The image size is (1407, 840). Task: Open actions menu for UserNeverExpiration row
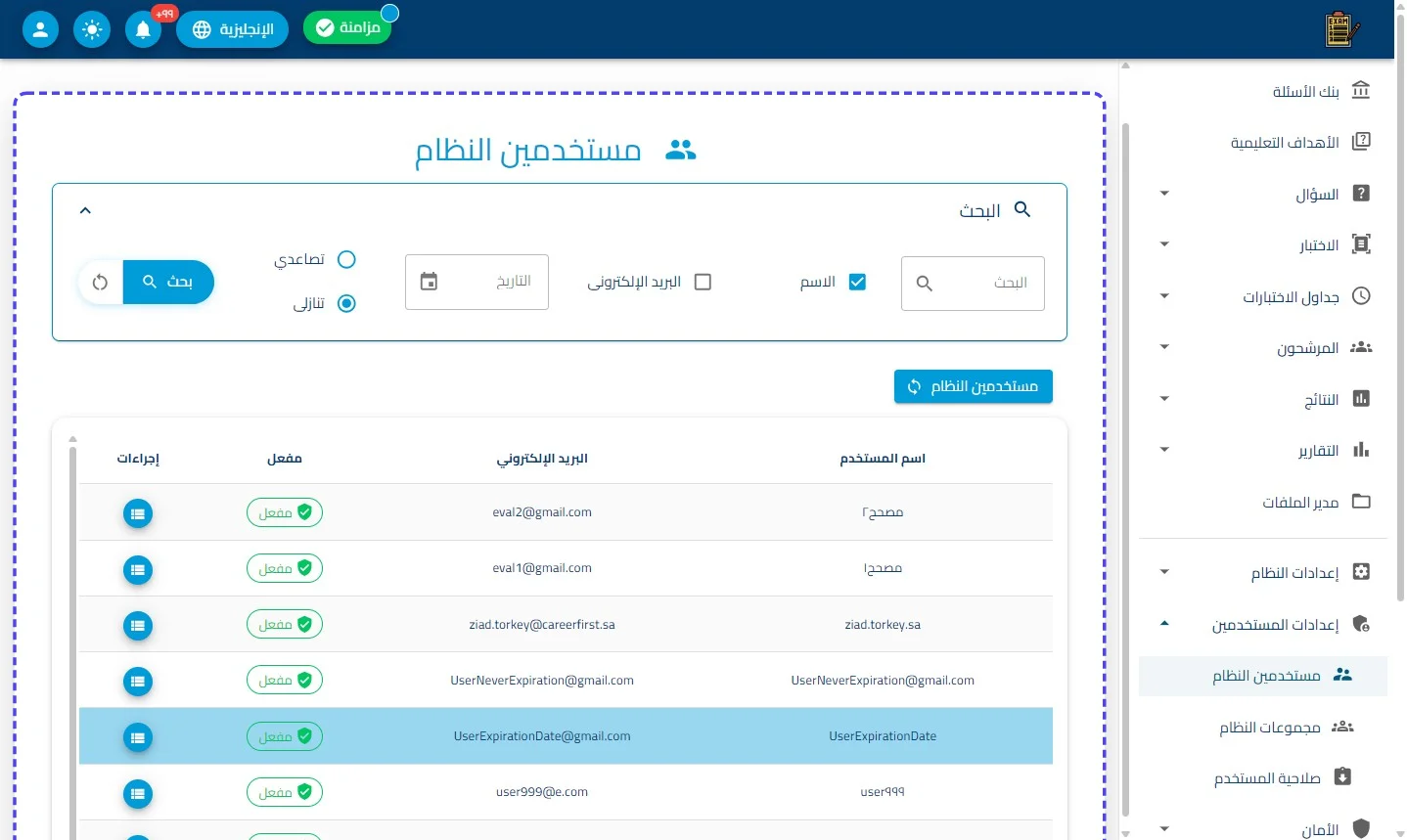click(138, 681)
